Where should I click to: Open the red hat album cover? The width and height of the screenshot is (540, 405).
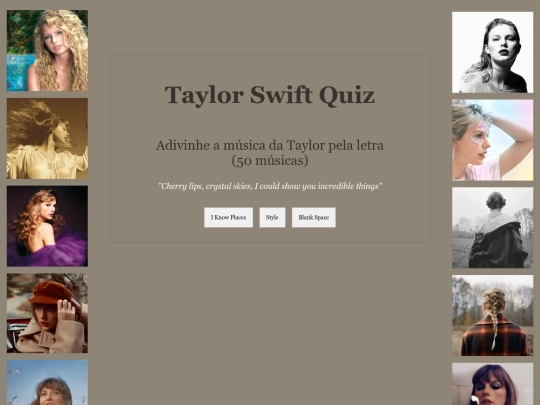(x=47, y=313)
